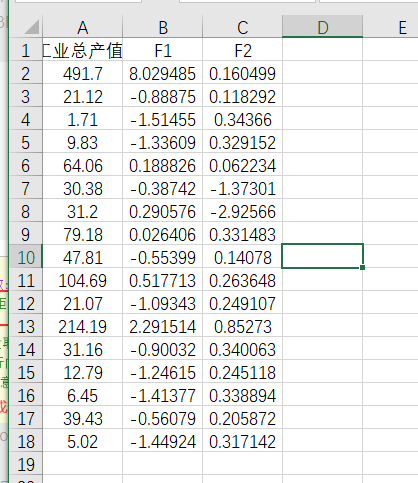Select cell containing 47.81
418x483 pixels.
[83, 257]
